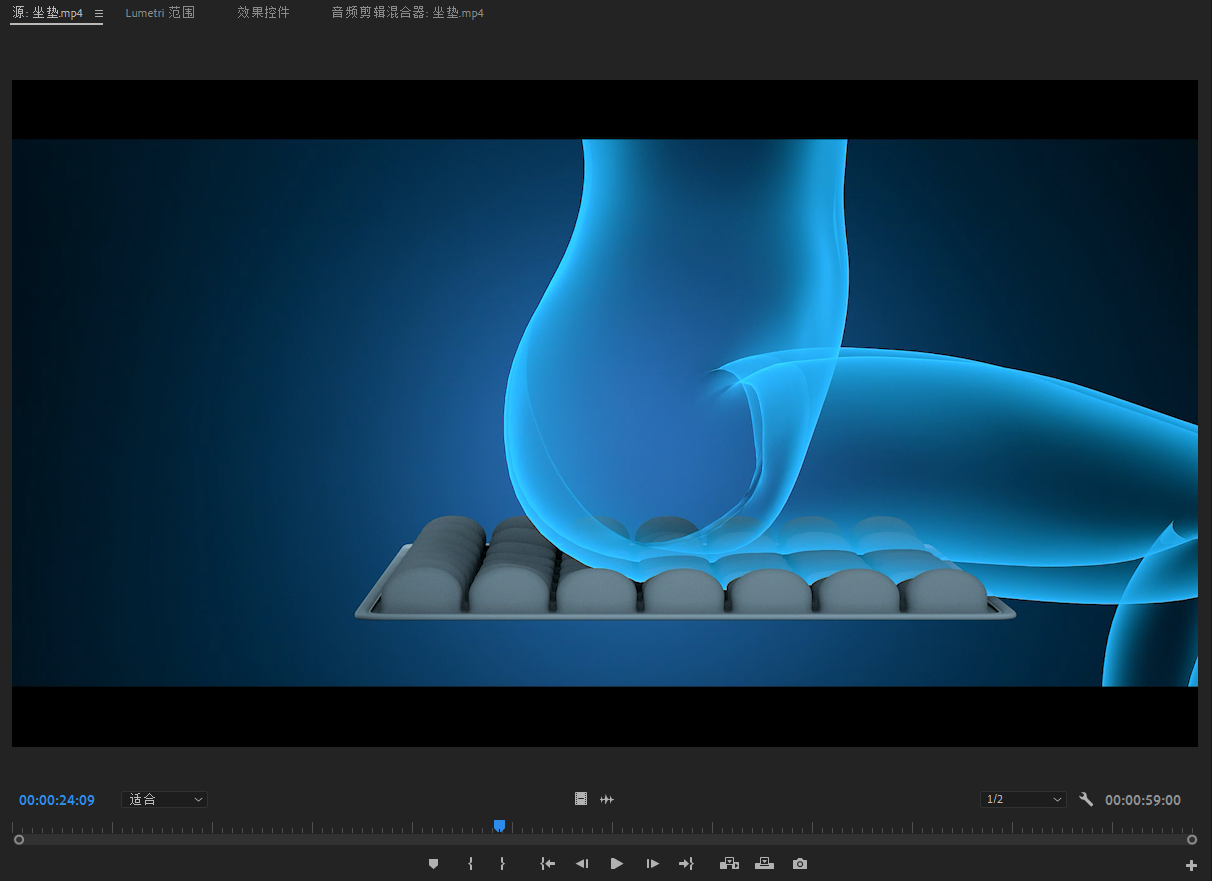The image size is (1212, 881).
Task: Click the Add Marker icon
Action: (433, 864)
